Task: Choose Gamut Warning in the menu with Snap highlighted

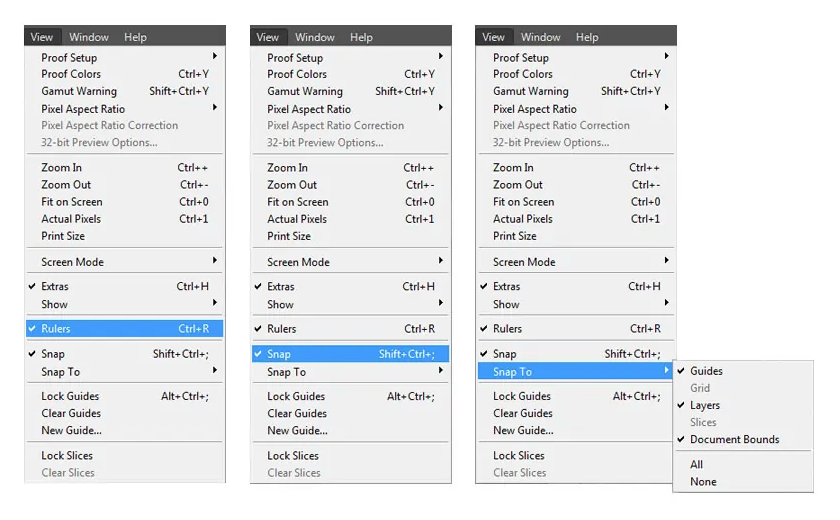Action: (x=305, y=92)
